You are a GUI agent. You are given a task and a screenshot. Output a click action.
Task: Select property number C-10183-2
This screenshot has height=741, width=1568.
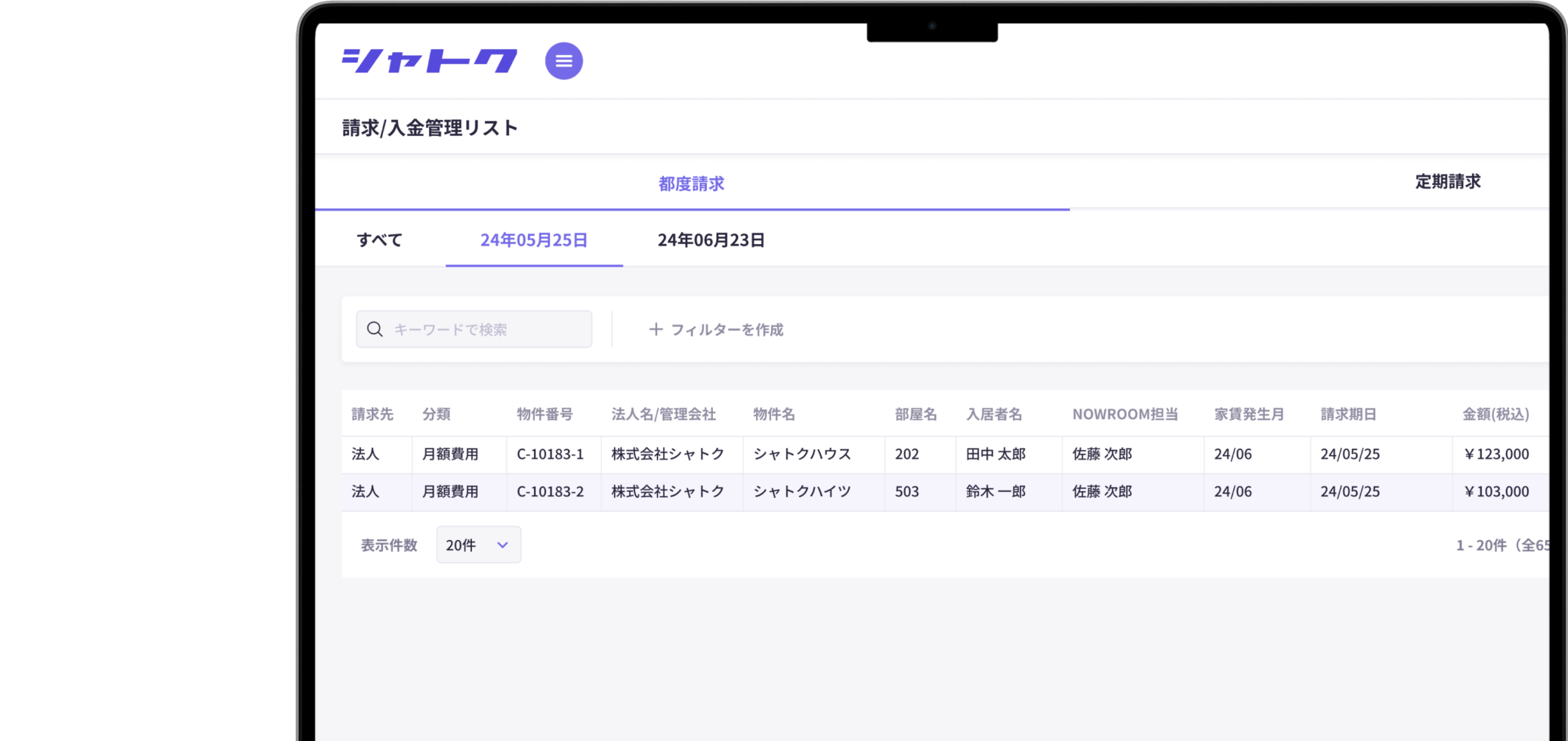(x=550, y=492)
